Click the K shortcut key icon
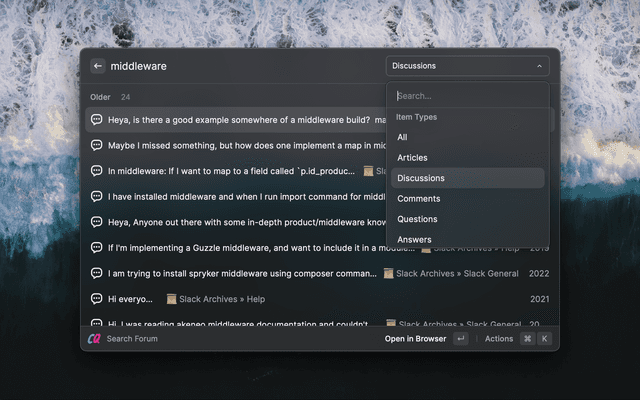This screenshot has height=400, width=640. click(x=545, y=339)
